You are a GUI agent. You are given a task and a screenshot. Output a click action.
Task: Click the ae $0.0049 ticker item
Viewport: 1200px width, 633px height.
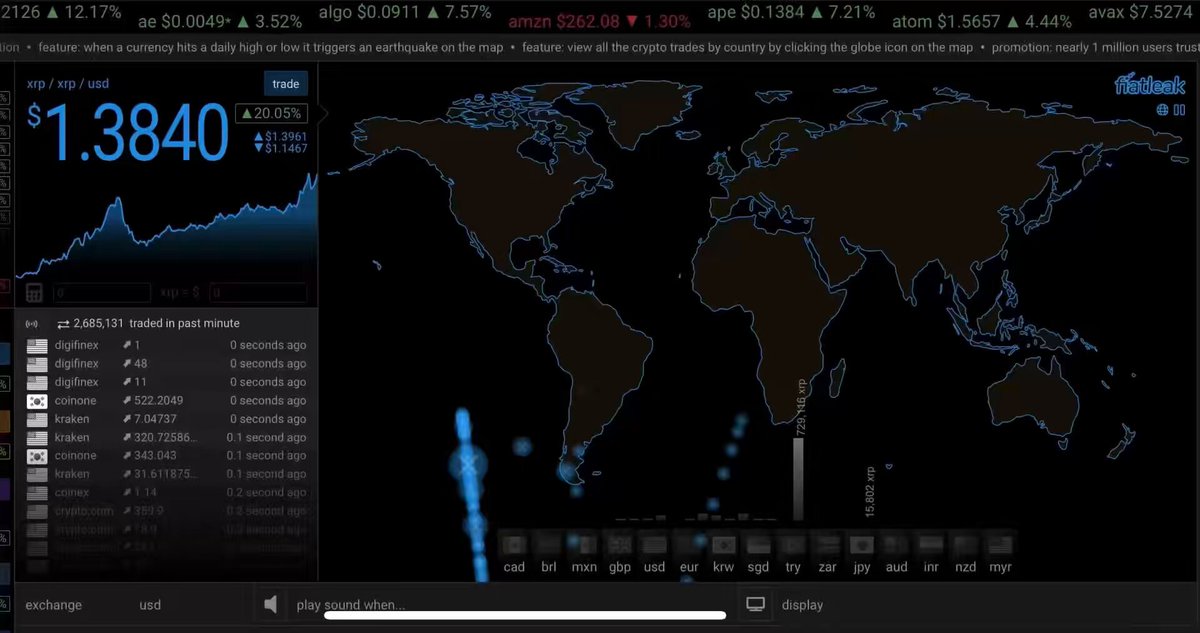[220, 20]
